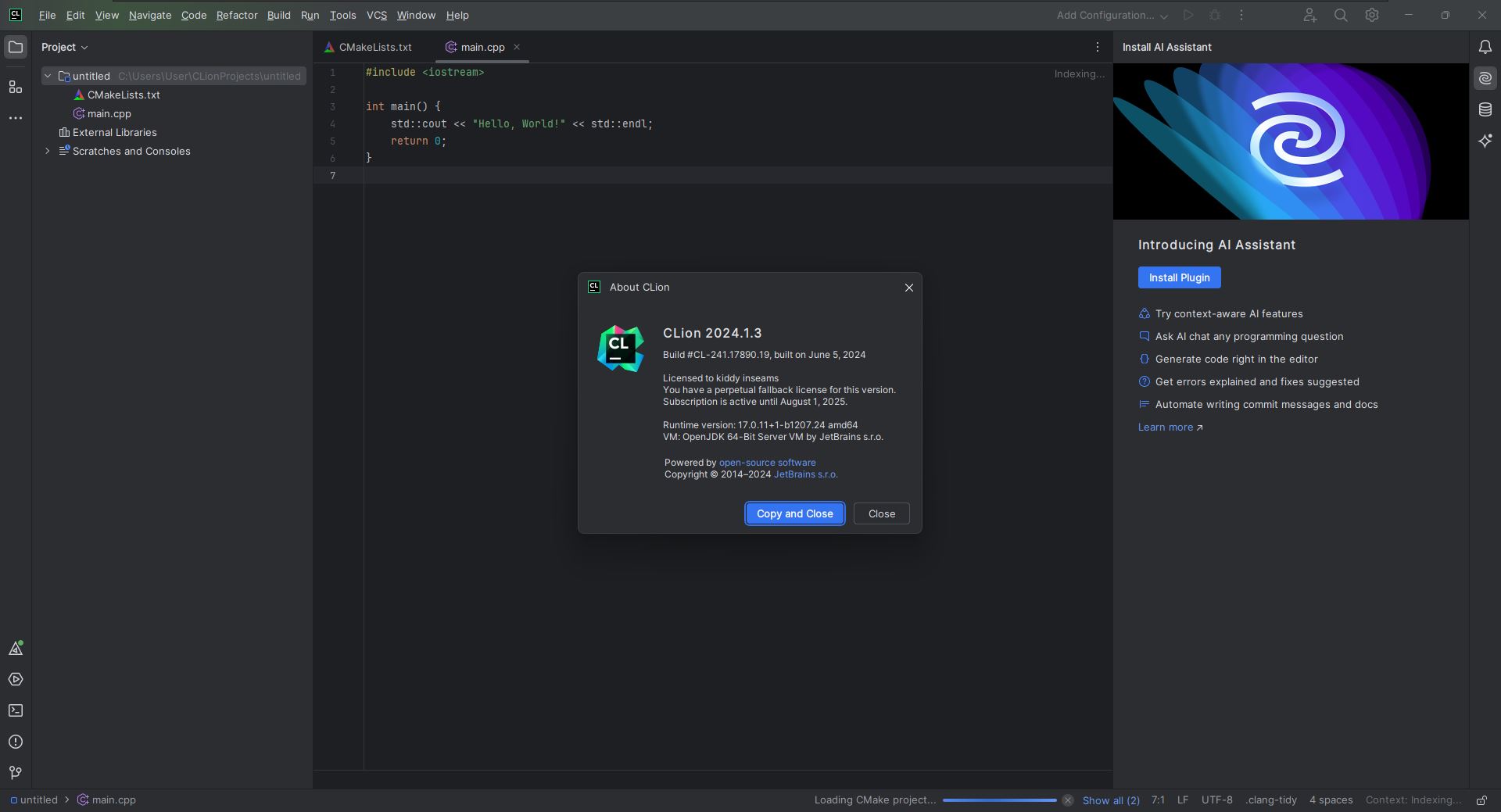Viewport: 1501px width, 812px height.
Task: Click the Install Plugin button
Action: [1178, 277]
